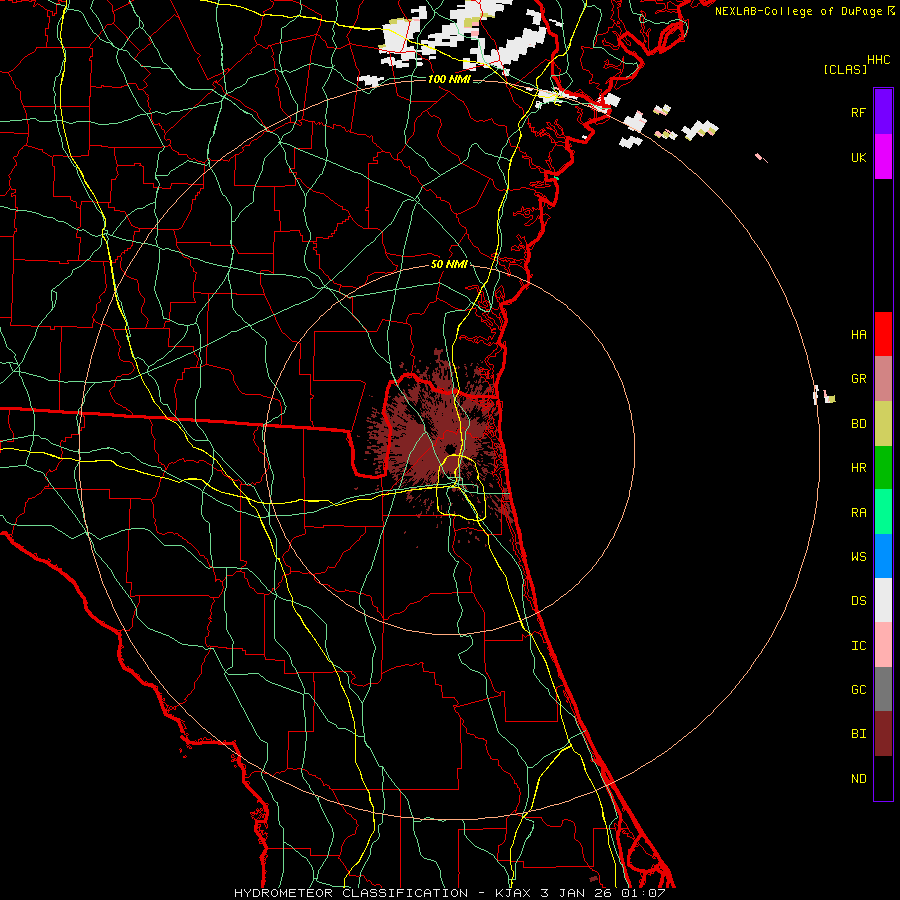Click the black radar site dot
The image size is (900, 900).
[x=449, y=449]
